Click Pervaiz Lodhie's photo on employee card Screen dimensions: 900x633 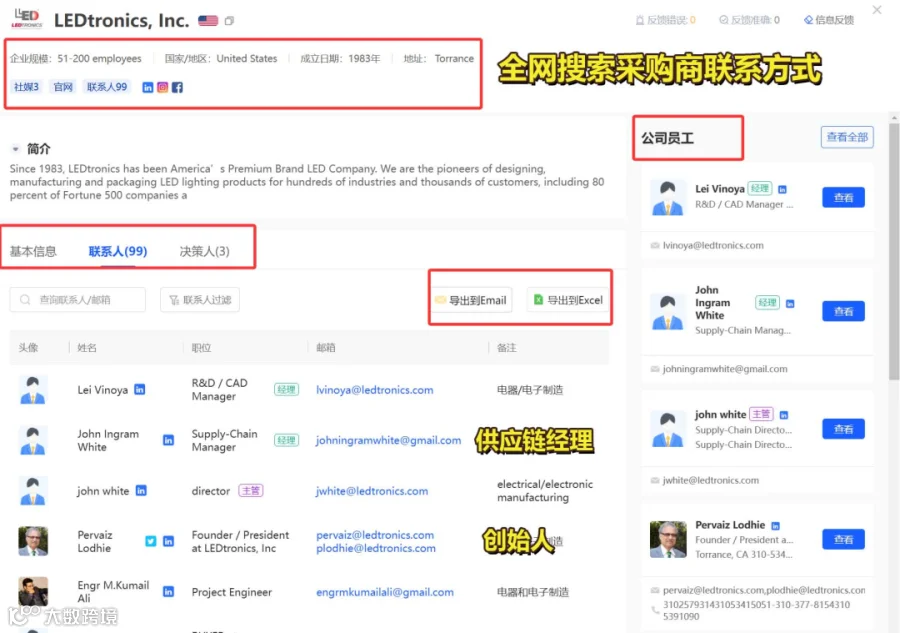click(668, 539)
